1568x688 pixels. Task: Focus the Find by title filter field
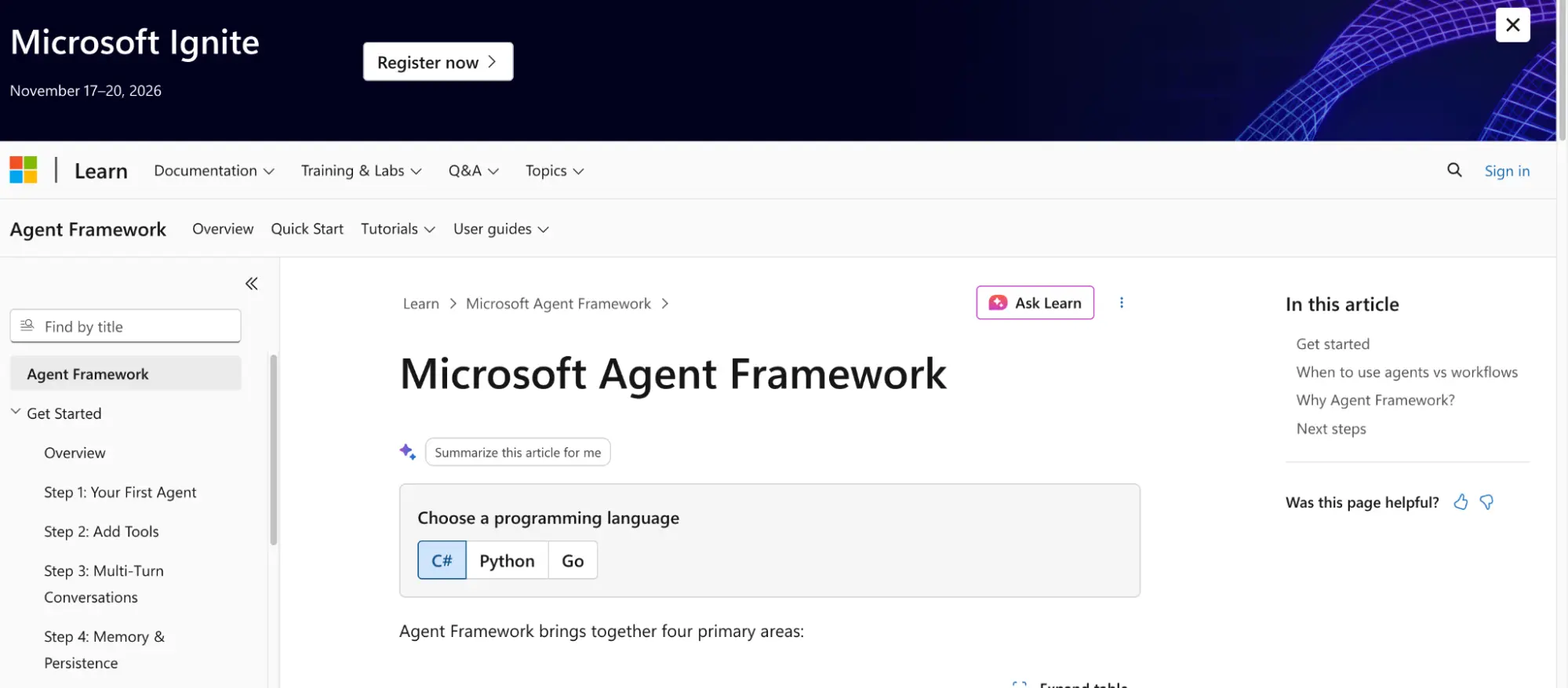tap(126, 326)
